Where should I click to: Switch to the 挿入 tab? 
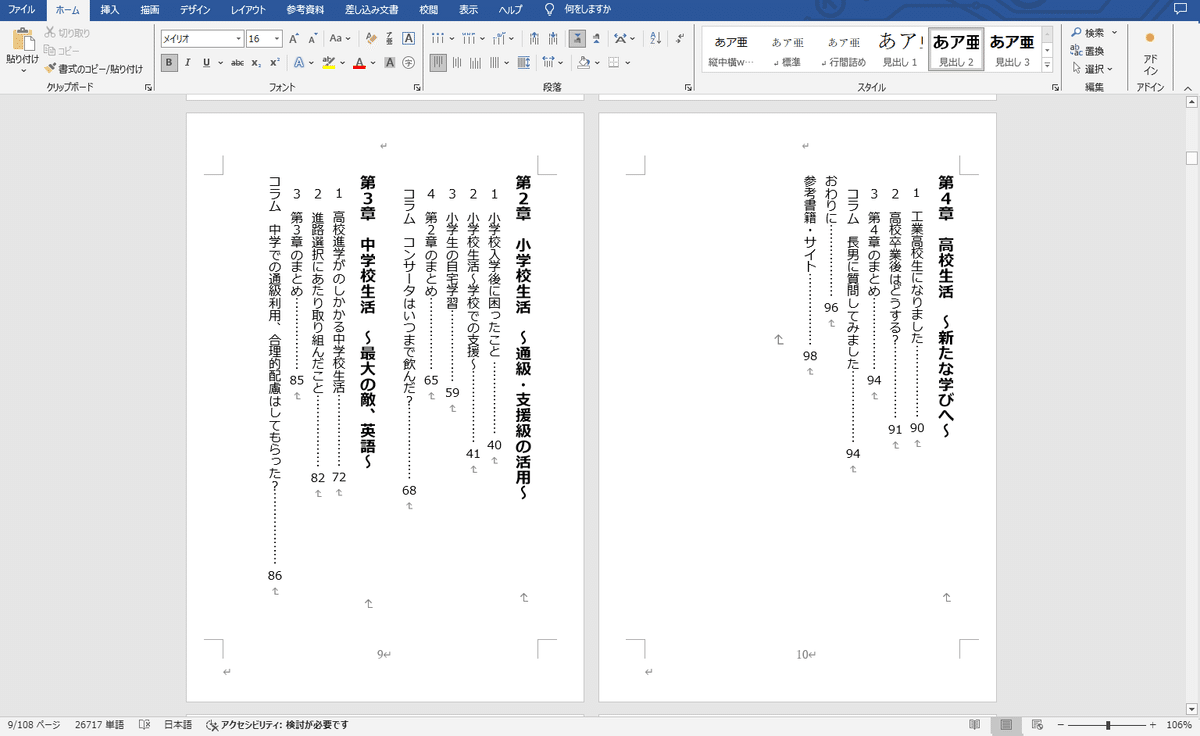coord(110,9)
